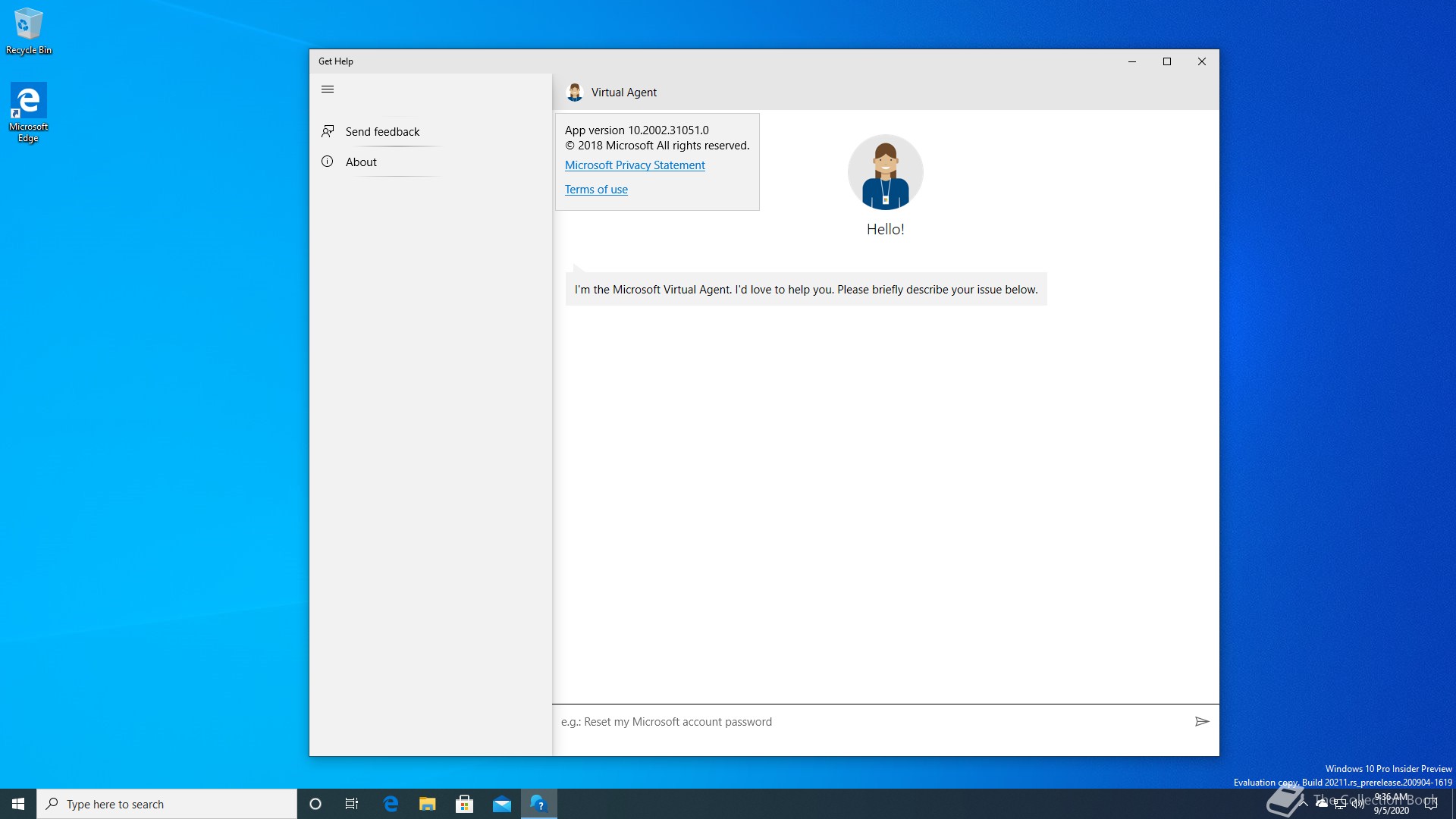Screen dimensions: 1456x819
Task: Collapse the hamburger navigation menu
Action: (328, 89)
